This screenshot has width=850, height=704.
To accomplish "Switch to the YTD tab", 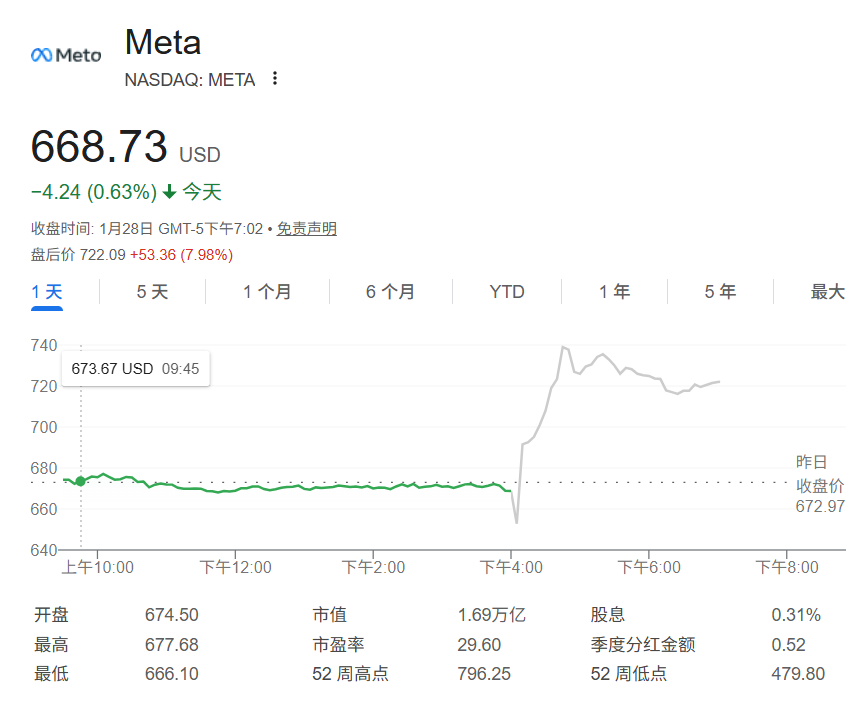I will pyautogui.click(x=507, y=292).
